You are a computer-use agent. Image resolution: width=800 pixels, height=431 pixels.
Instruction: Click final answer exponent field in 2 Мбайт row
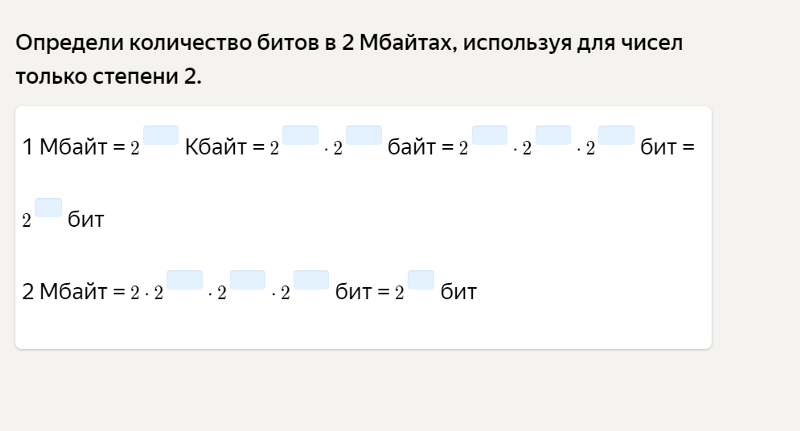pyautogui.click(x=421, y=280)
